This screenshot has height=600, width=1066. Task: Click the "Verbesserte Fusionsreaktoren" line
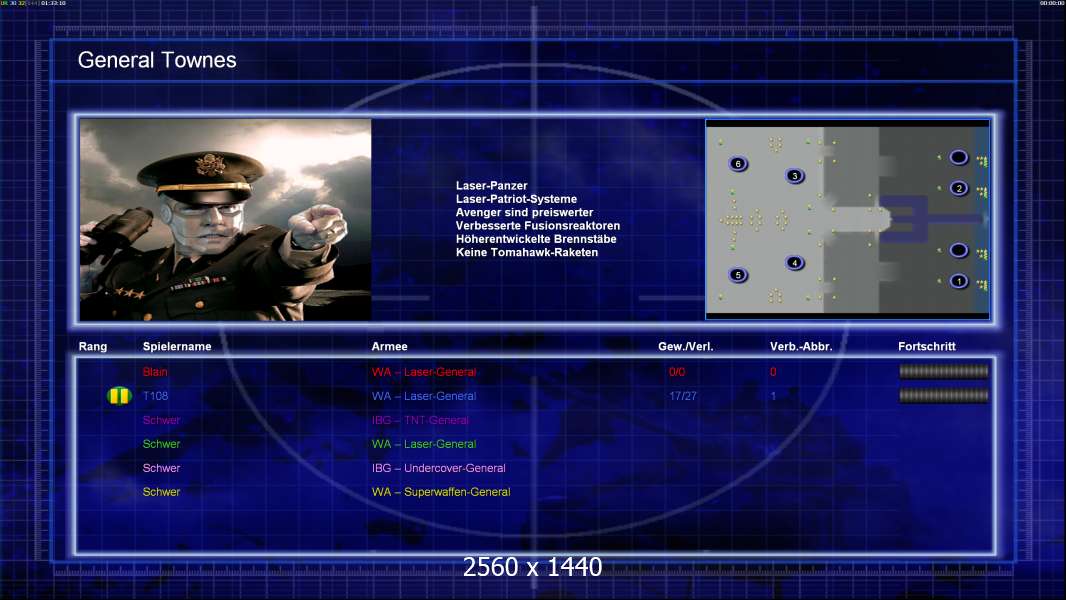(x=538, y=226)
